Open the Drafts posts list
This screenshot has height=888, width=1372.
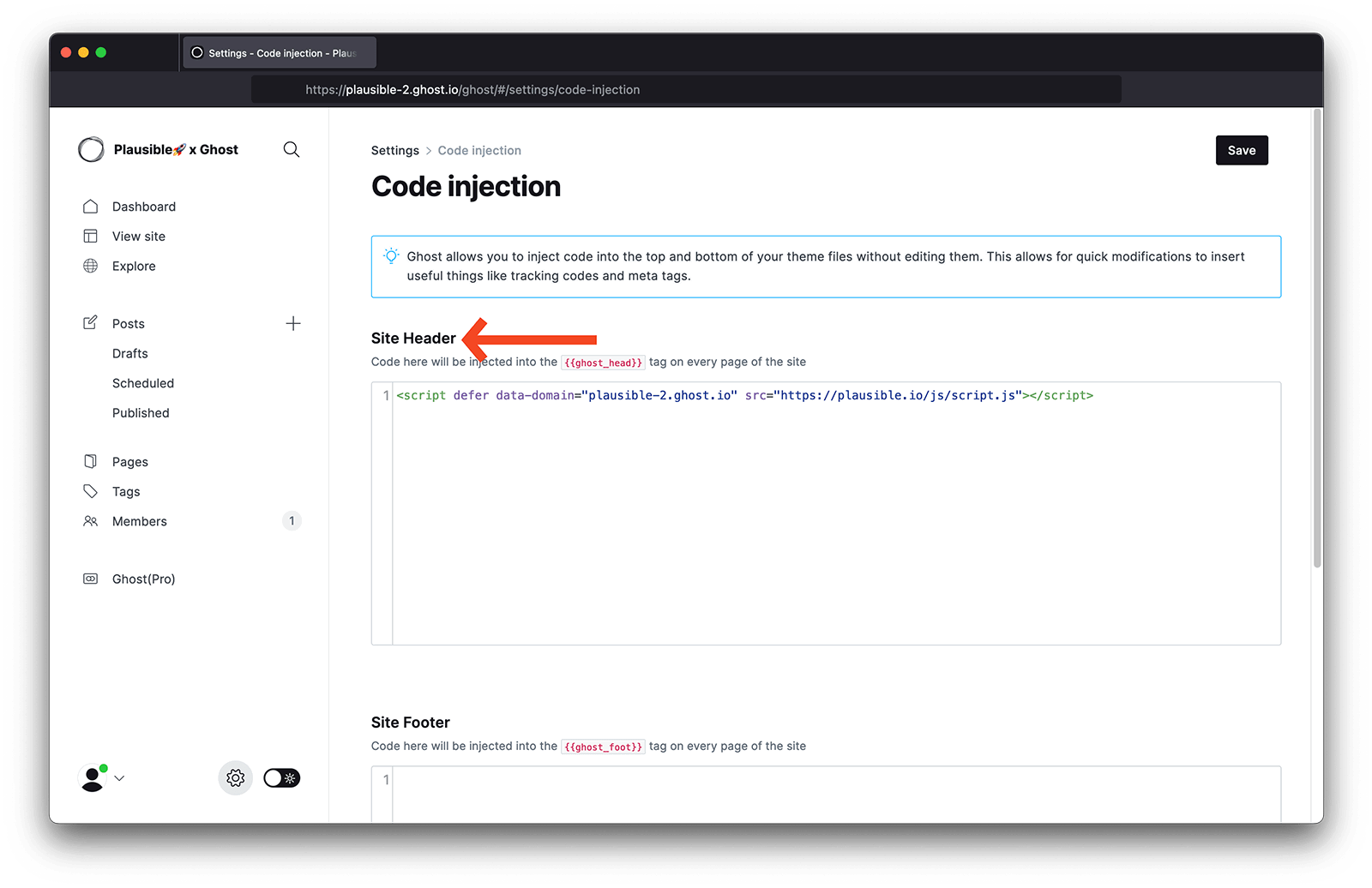(130, 353)
